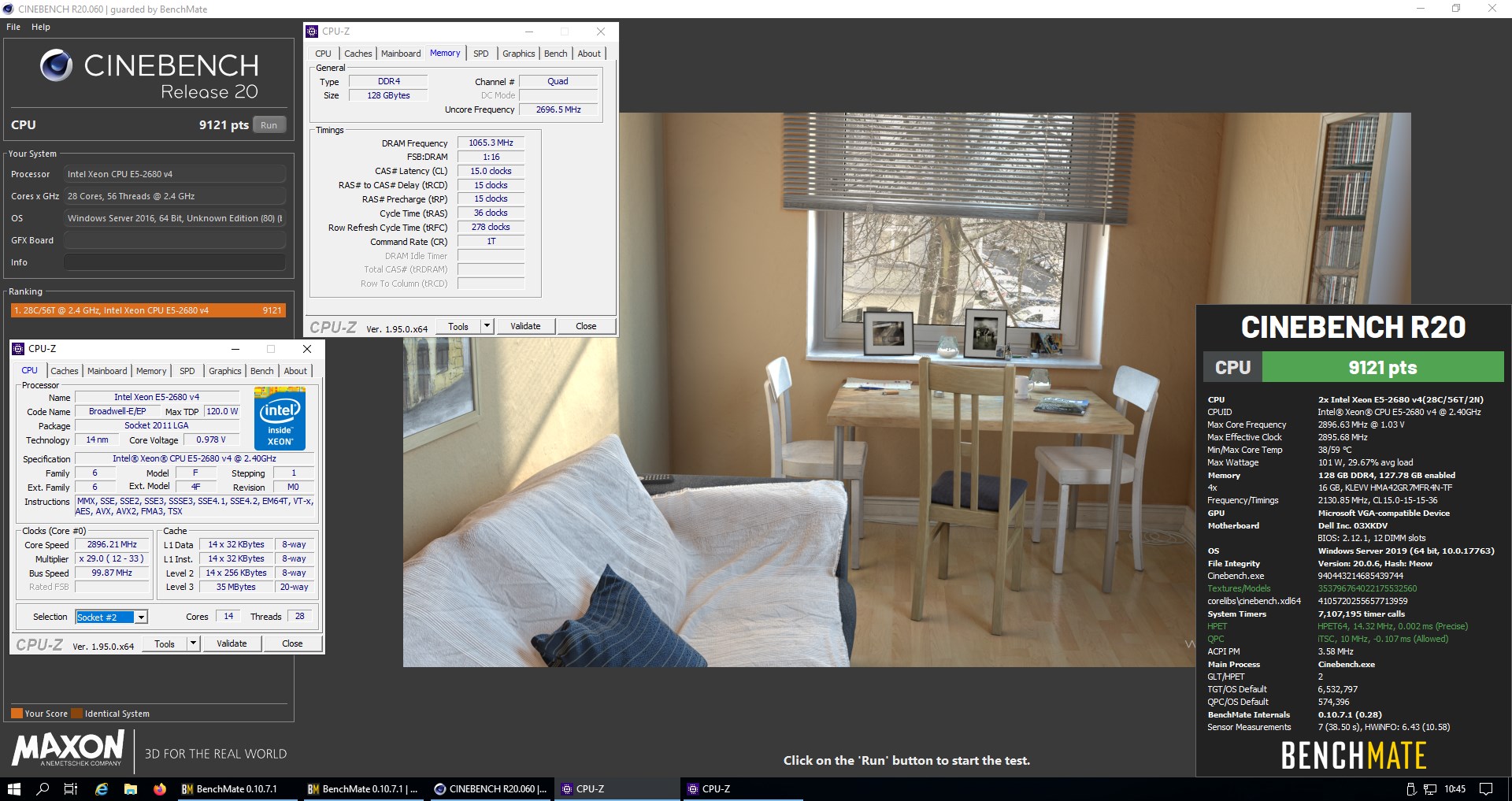Switch to first BenchMate 0.10.7.1 taskbar item
Screen dimensions: 1512x801
pyautogui.click(x=238, y=788)
